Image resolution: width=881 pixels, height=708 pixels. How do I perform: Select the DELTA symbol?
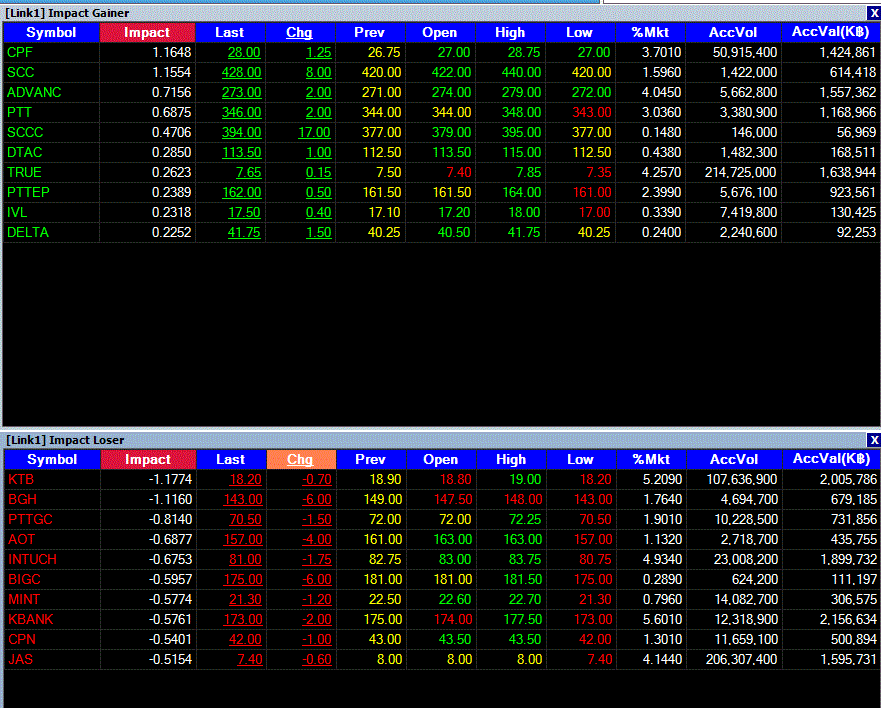click(28, 233)
